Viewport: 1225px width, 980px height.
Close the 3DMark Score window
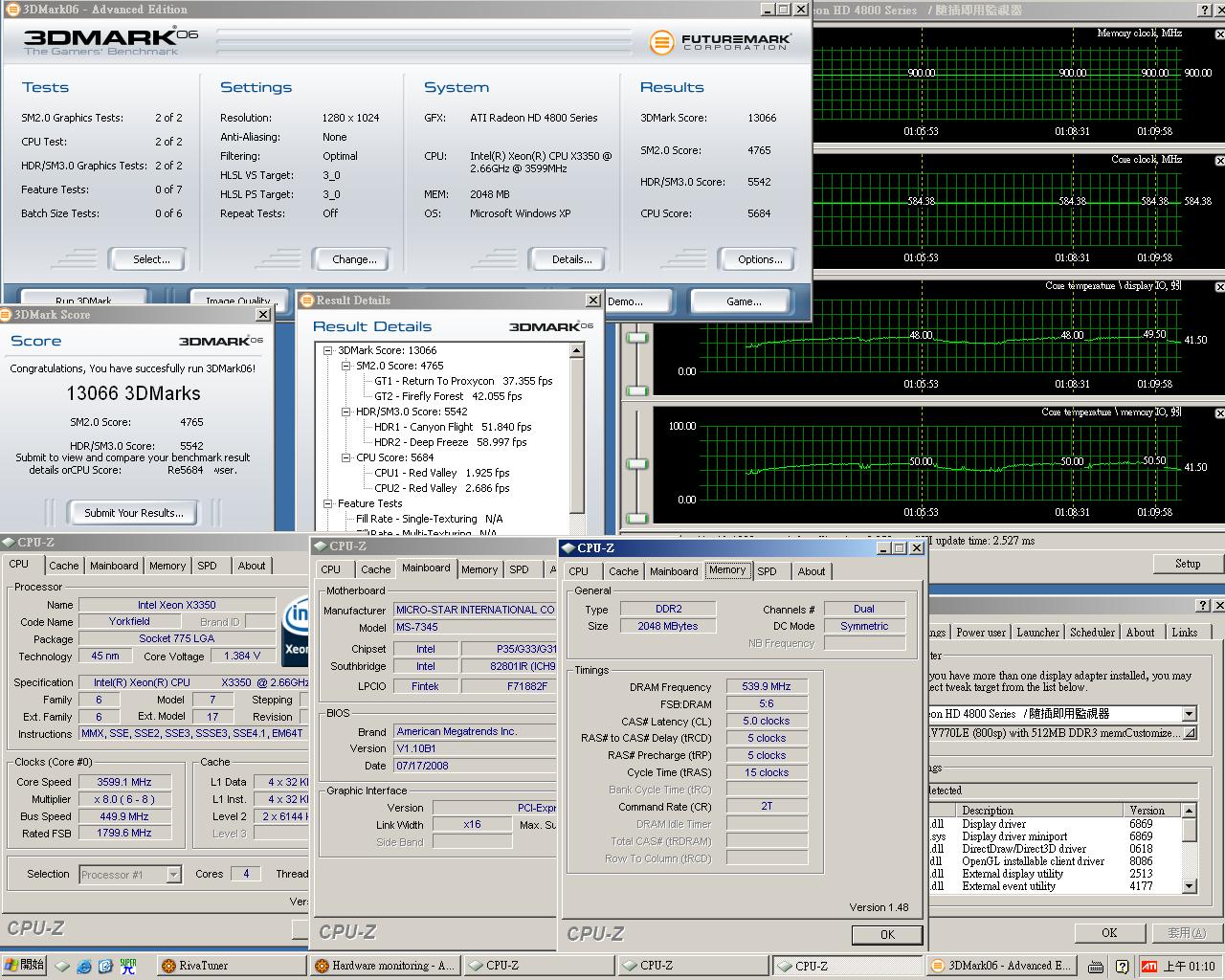(263, 315)
